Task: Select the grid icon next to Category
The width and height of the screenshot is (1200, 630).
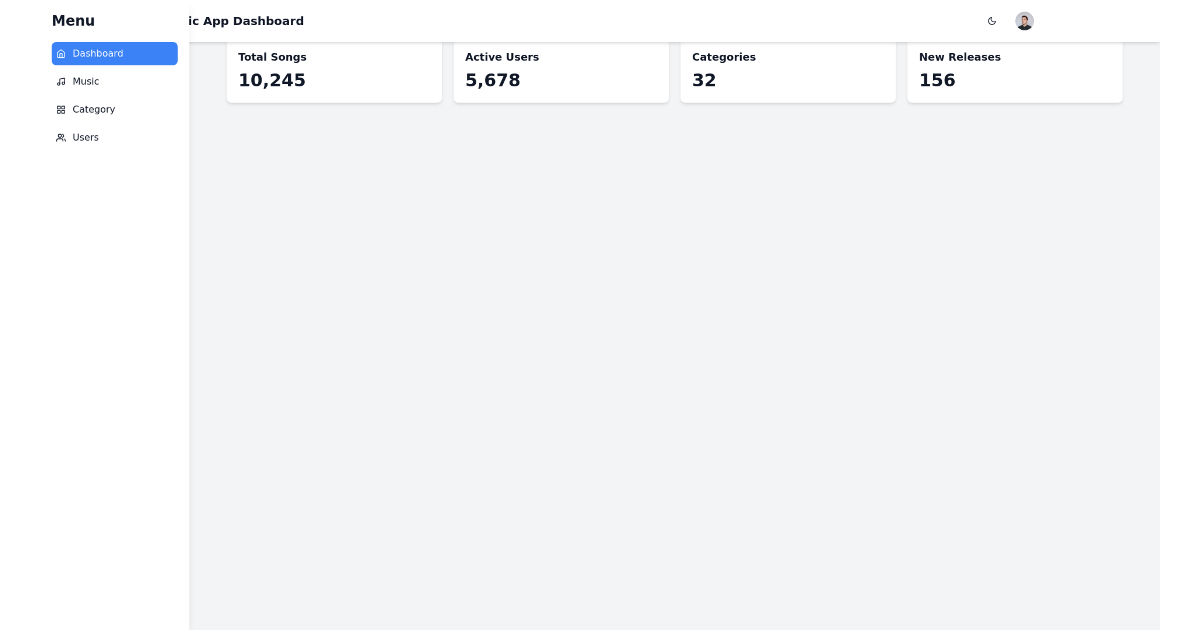Action: (60, 109)
